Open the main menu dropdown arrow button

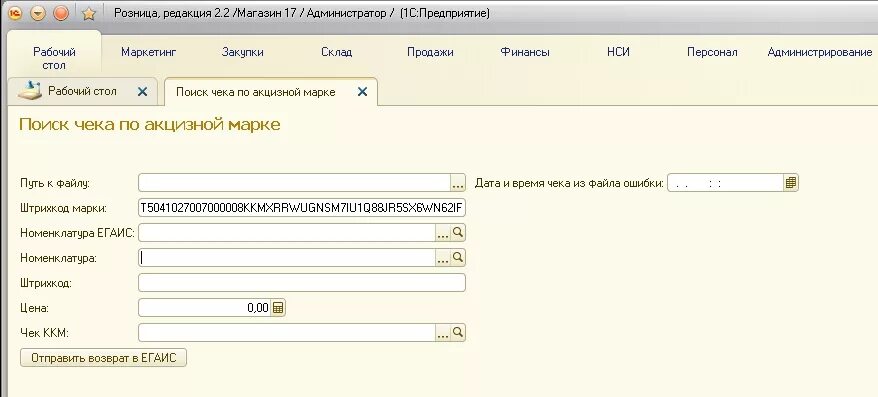38,13
